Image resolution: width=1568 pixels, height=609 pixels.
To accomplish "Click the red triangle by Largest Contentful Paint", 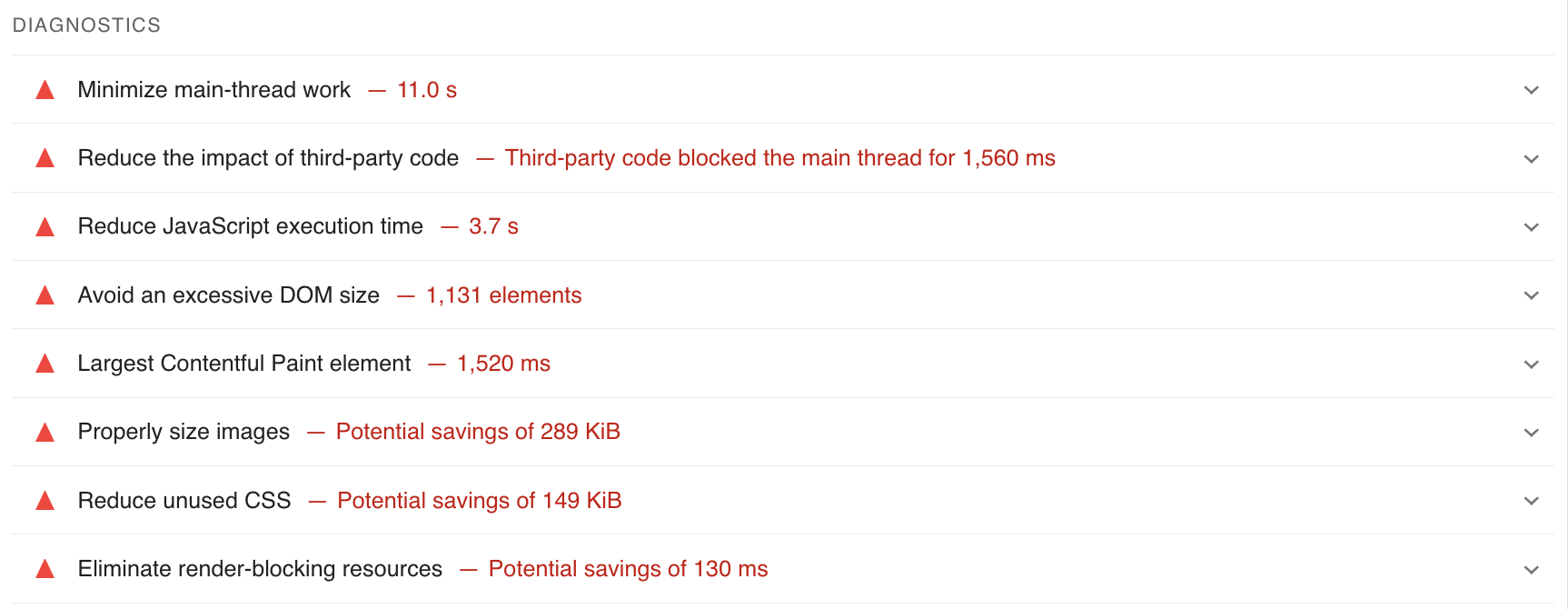I will pos(45,364).
